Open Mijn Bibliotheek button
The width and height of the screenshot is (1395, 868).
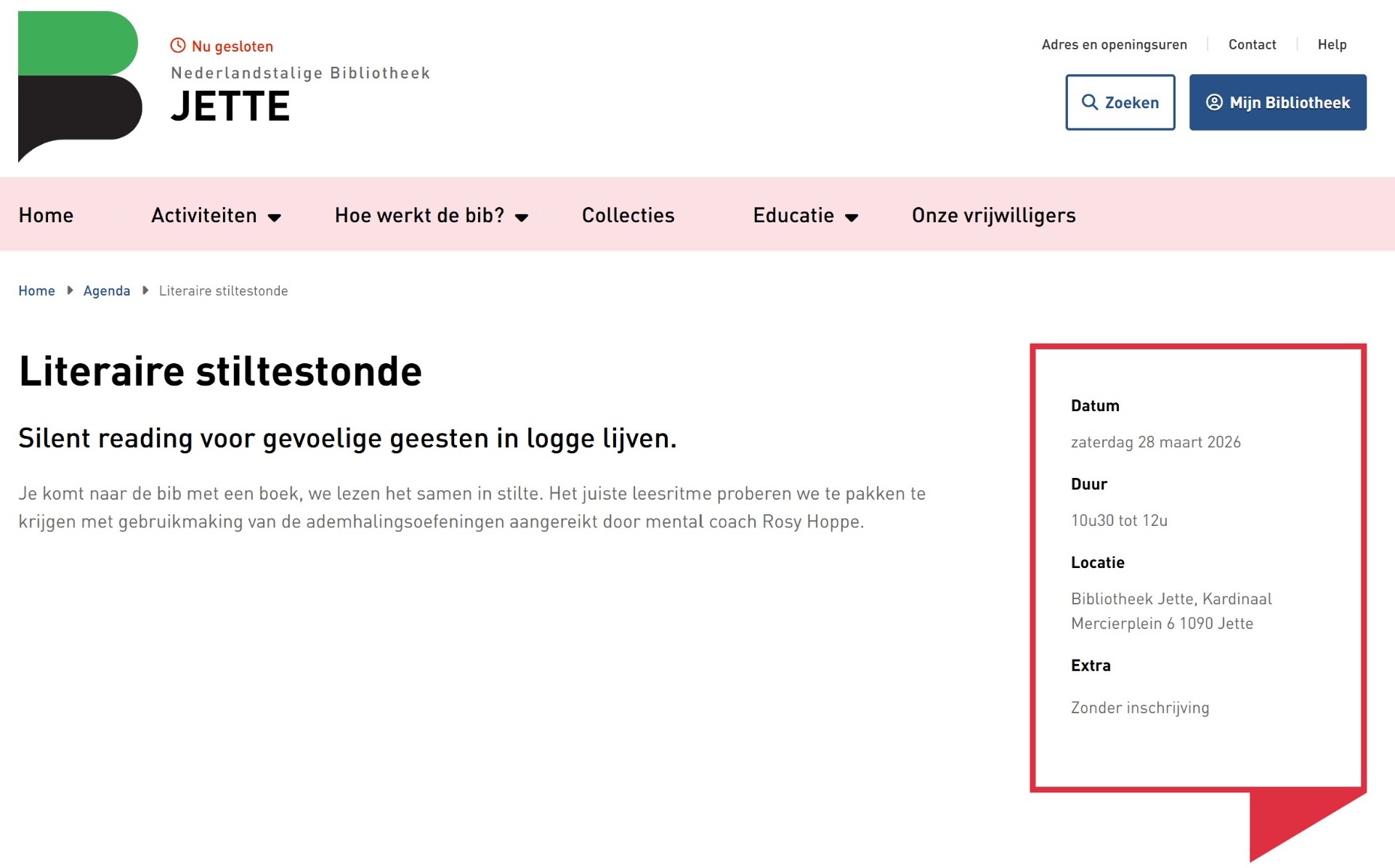(1277, 102)
